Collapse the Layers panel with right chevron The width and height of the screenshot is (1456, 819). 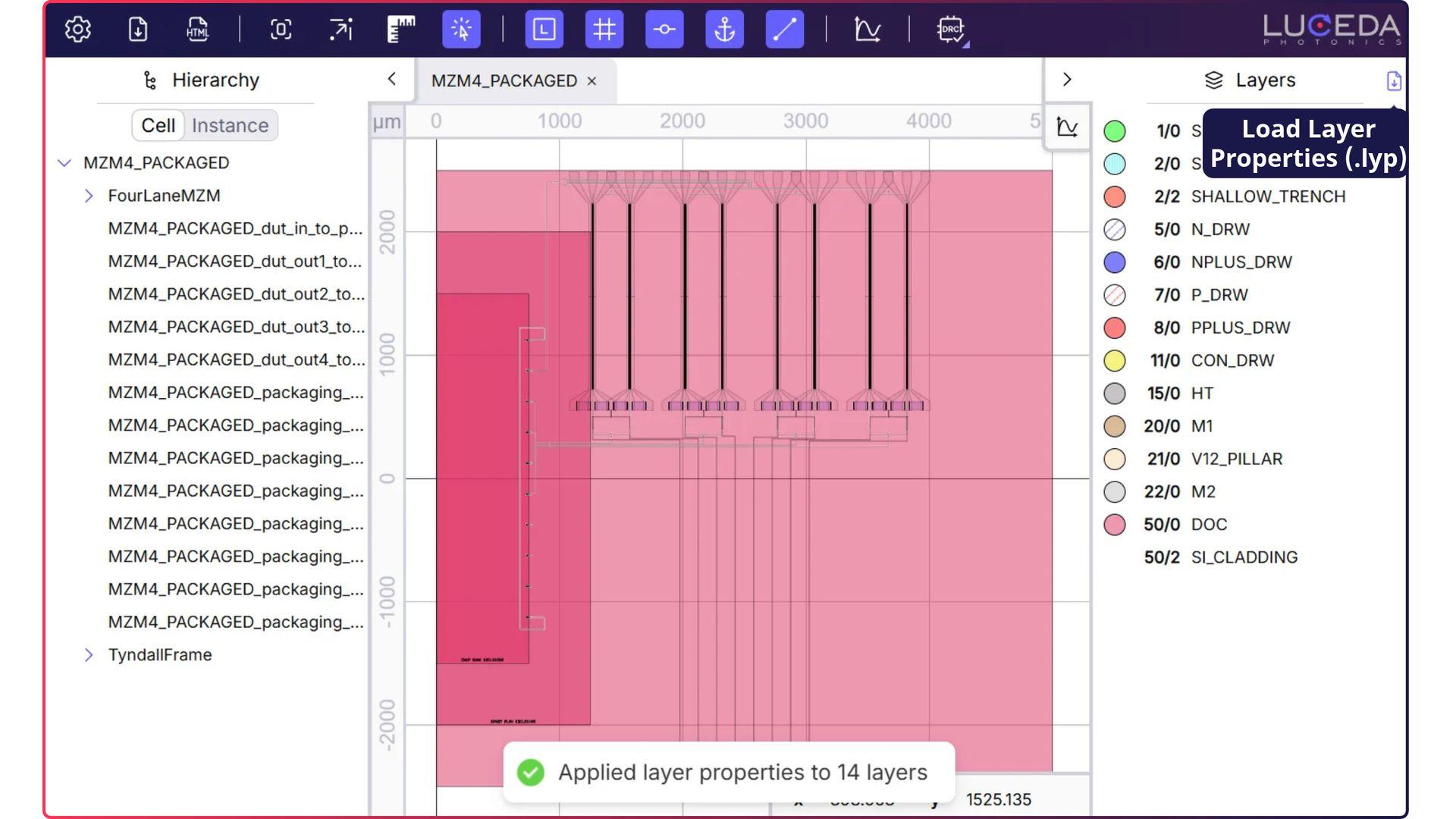[x=1067, y=79]
